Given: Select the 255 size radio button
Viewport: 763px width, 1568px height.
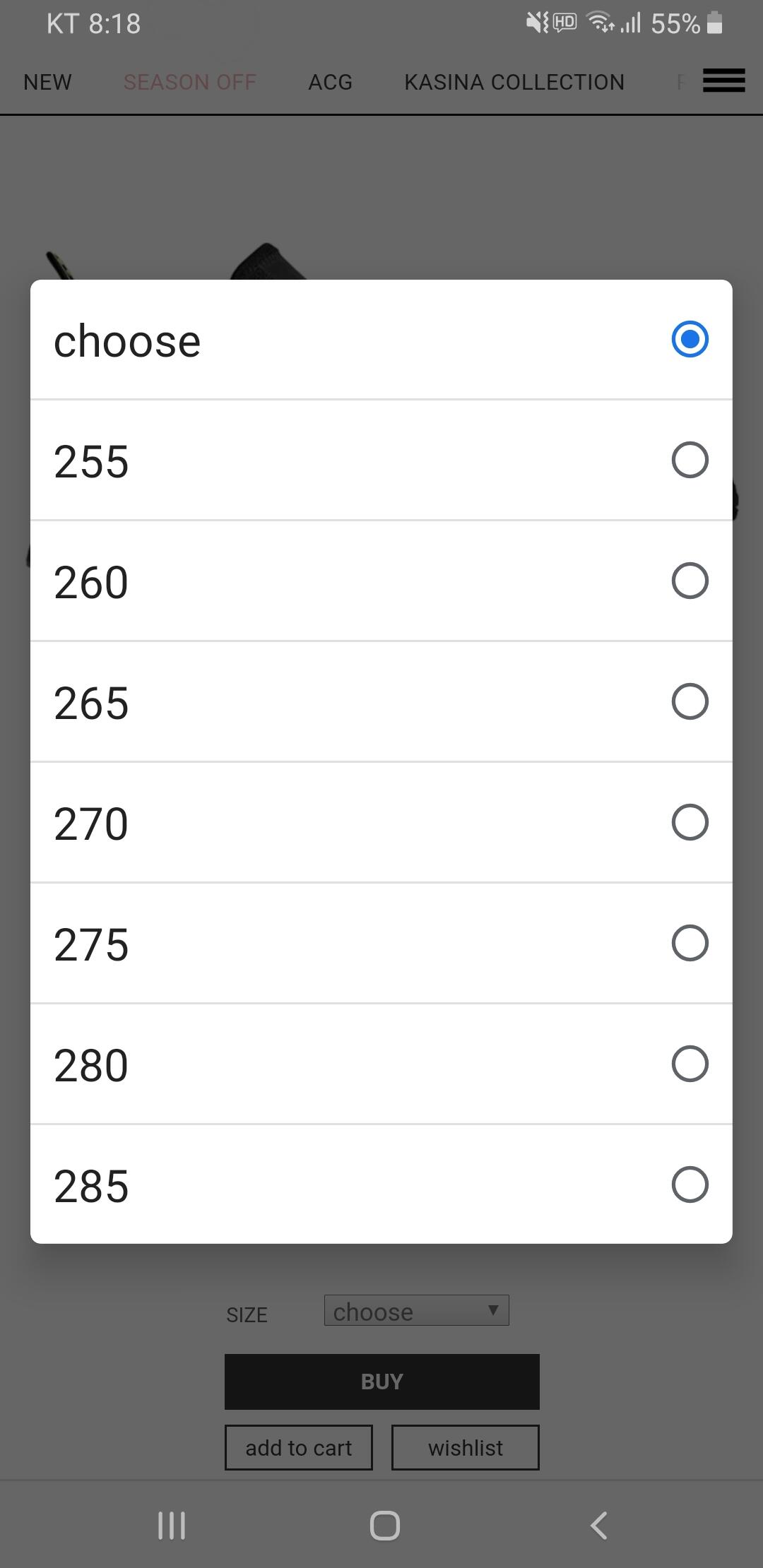Looking at the screenshot, I should [690, 460].
